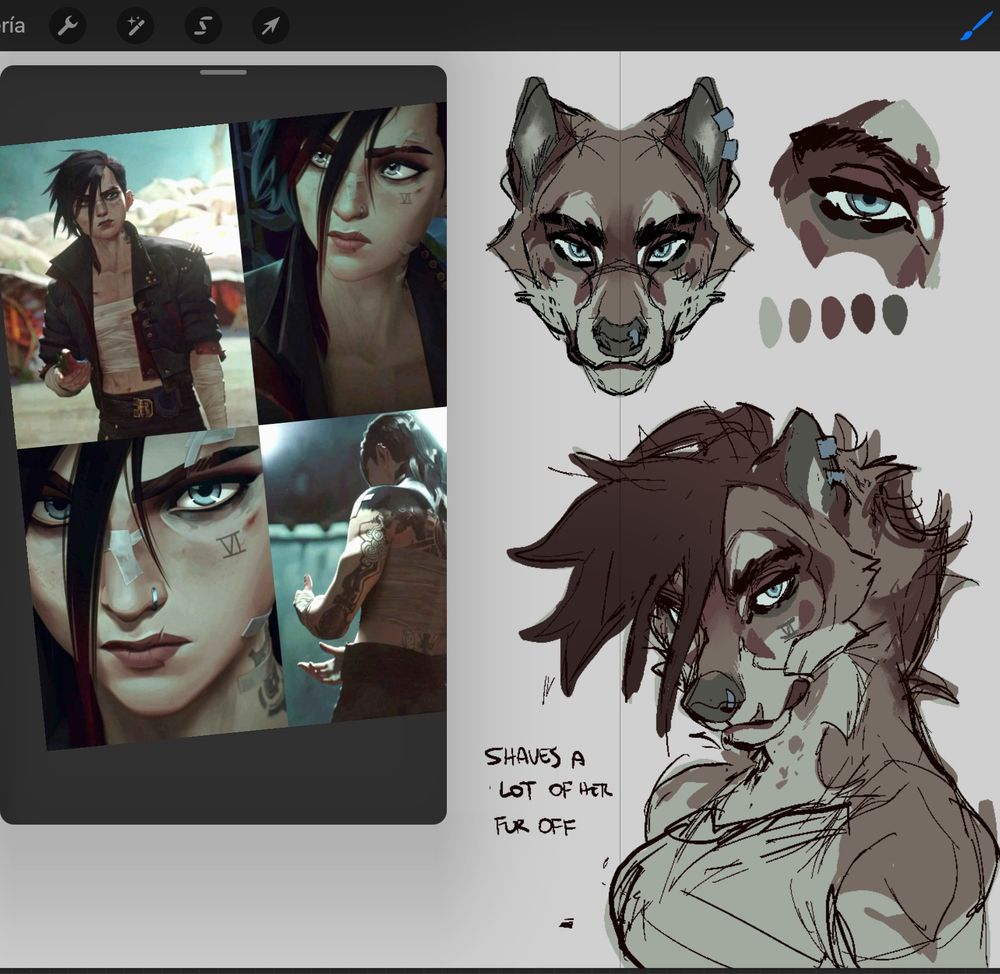The width and height of the screenshot is (1000, 974).
Task: Tap the painted blue eye study
Action: click(858, 195)
